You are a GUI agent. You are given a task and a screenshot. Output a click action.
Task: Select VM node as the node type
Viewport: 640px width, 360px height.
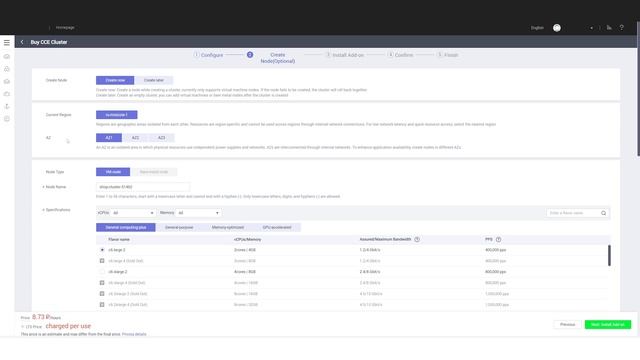(113, 172)
